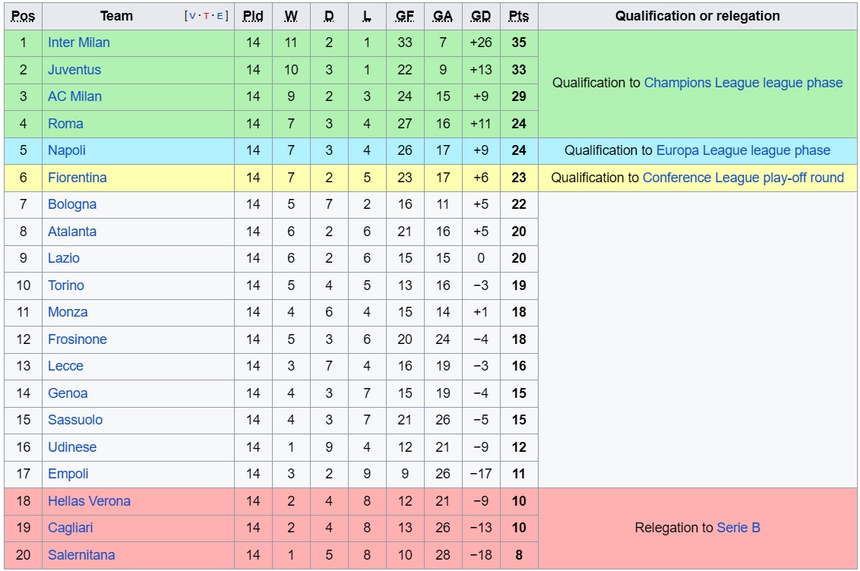The width and height of the screenshot is (860, 571).
Task: Click the E edit-template link
Action: [x=220, y=16]
